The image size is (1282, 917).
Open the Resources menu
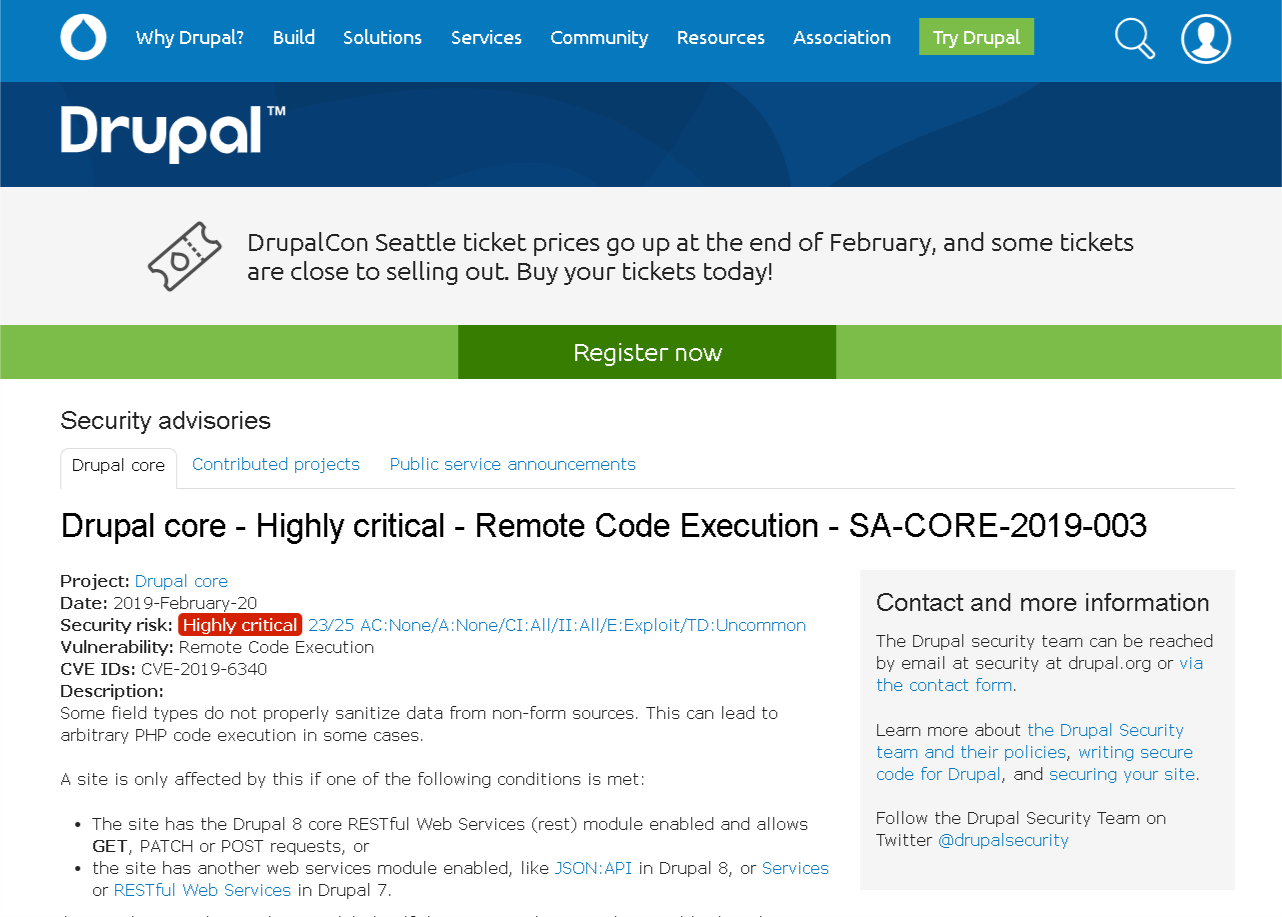tap(720, 37)
